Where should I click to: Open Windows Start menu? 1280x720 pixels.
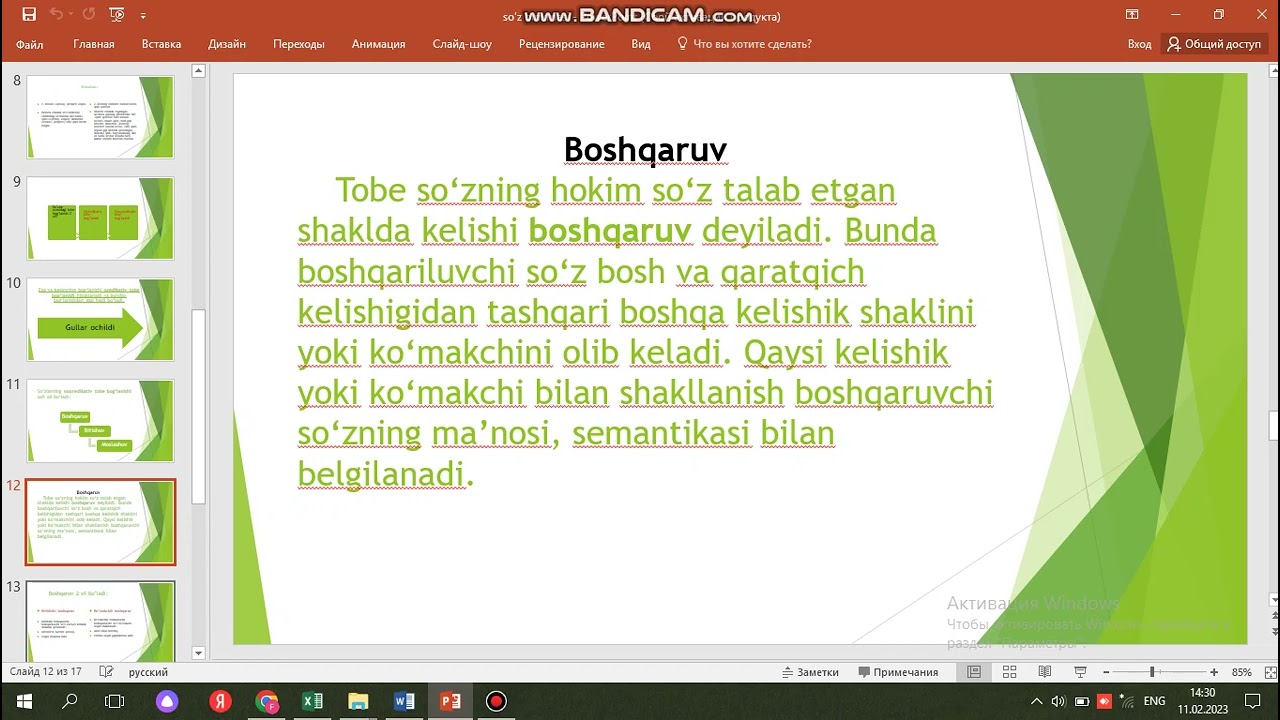24,701
